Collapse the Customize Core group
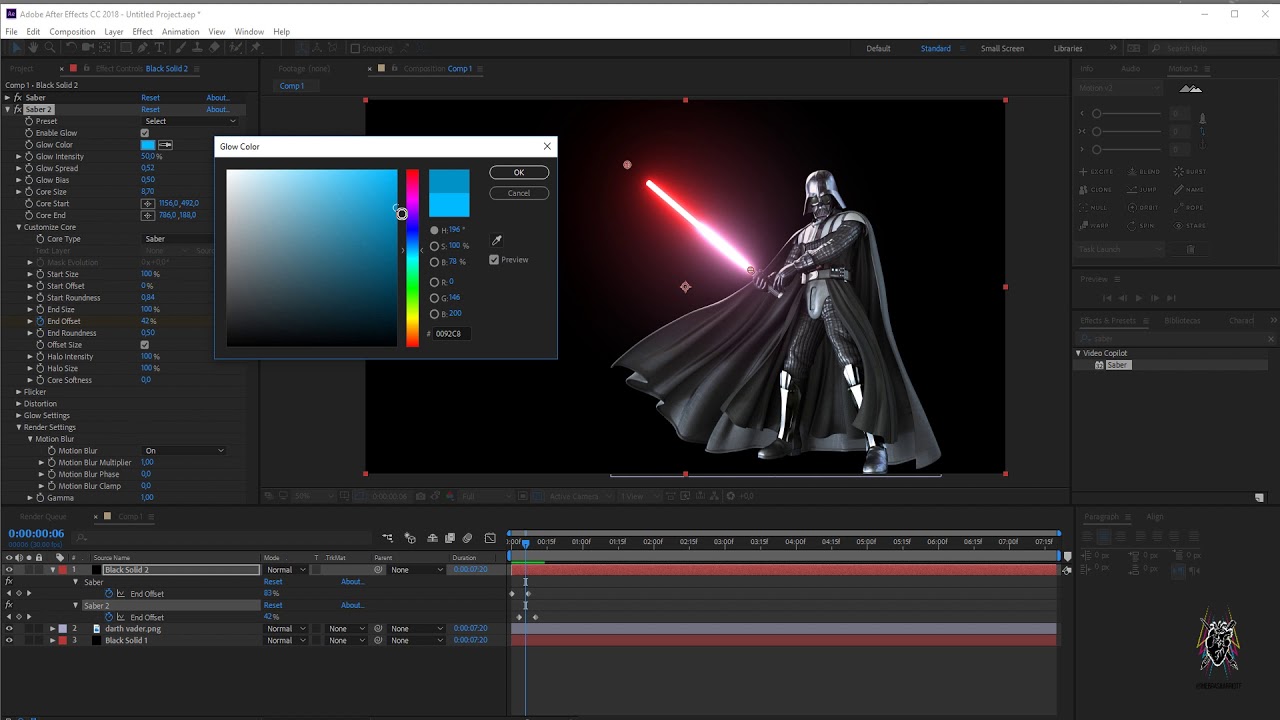Image resolution: width=1280 pixels, height=720 pixels. (x=18, y=227)
